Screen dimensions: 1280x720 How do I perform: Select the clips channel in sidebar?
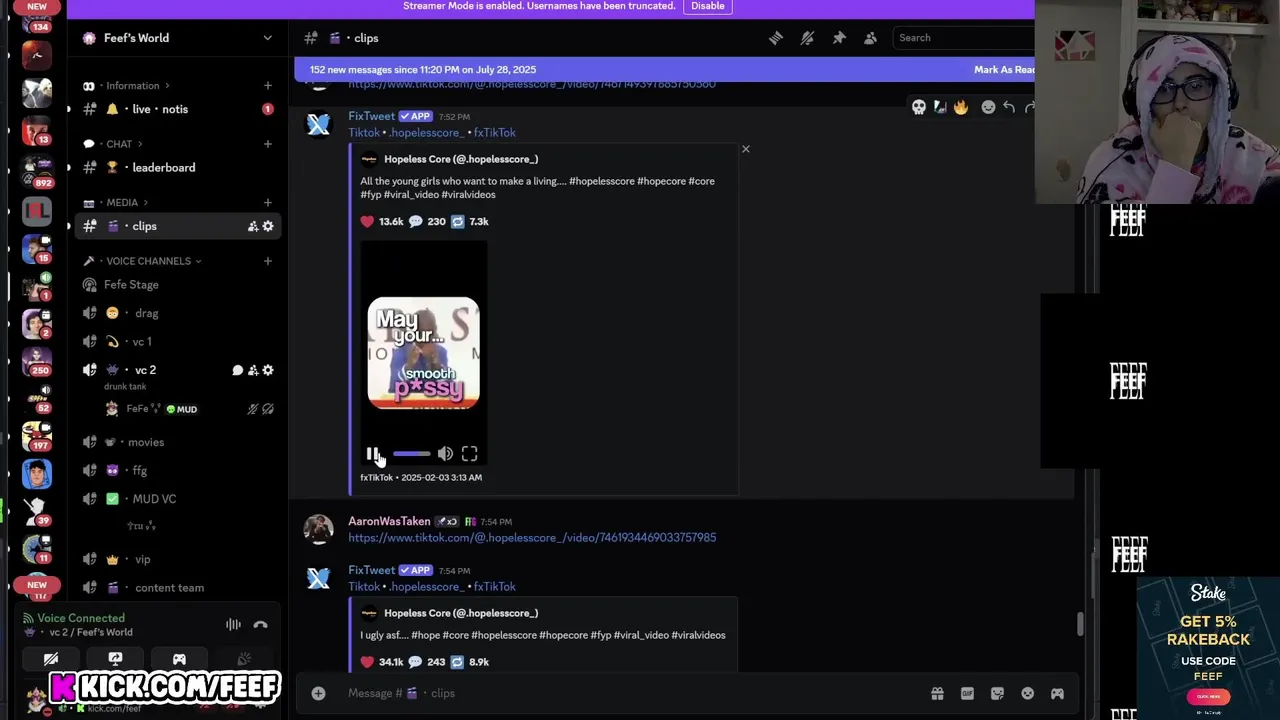[x=178, y=226]
